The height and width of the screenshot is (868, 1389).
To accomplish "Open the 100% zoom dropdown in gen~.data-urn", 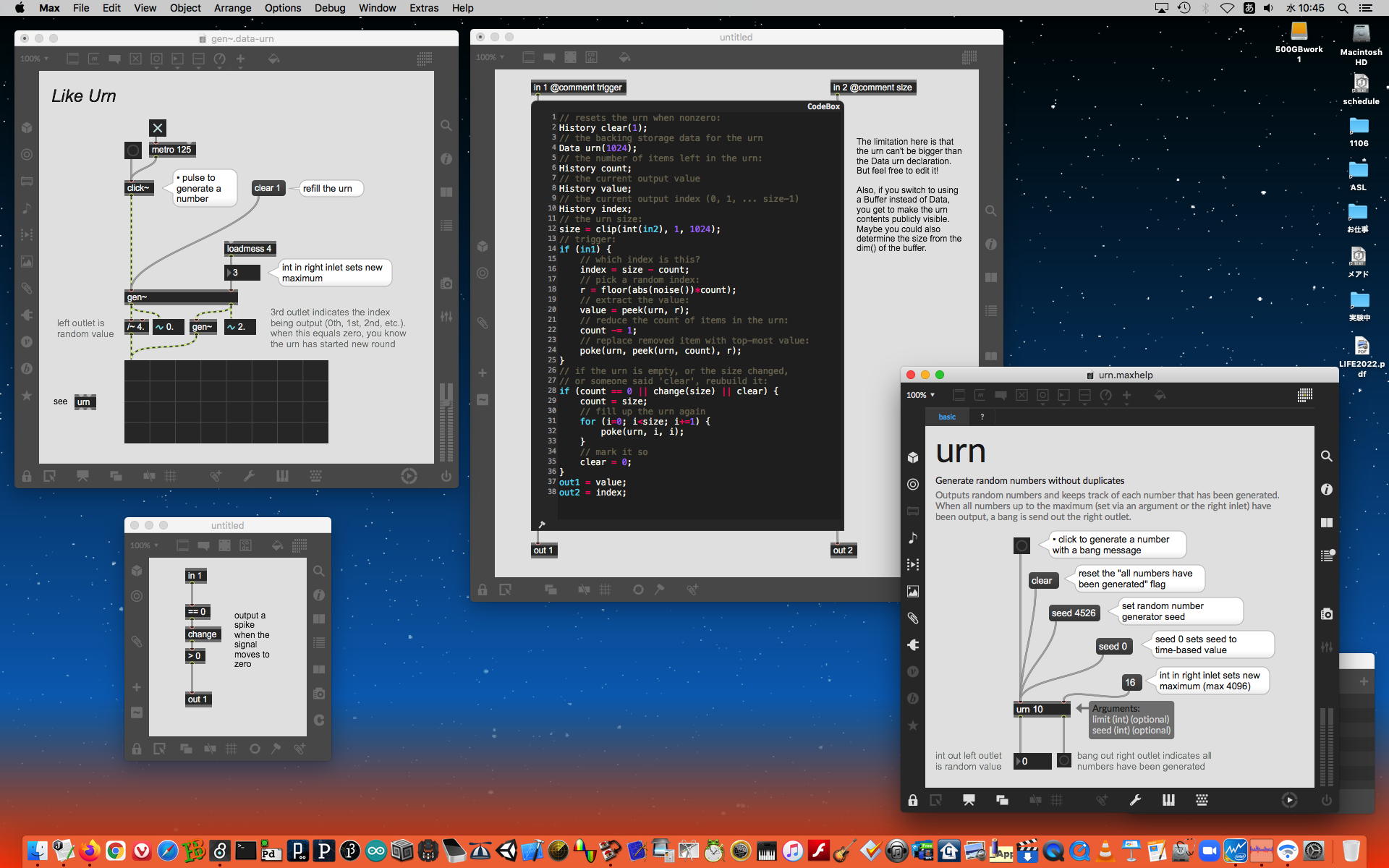I will [x=34, y=59].
